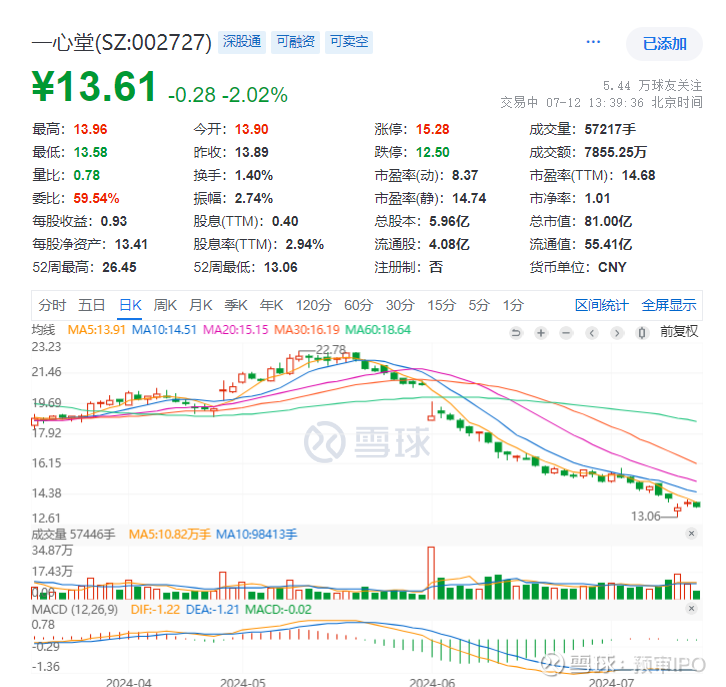The height and width of the screenshot is (687, 726).
Task: Click the 最高 value 13.96
Action: point(90,129)
